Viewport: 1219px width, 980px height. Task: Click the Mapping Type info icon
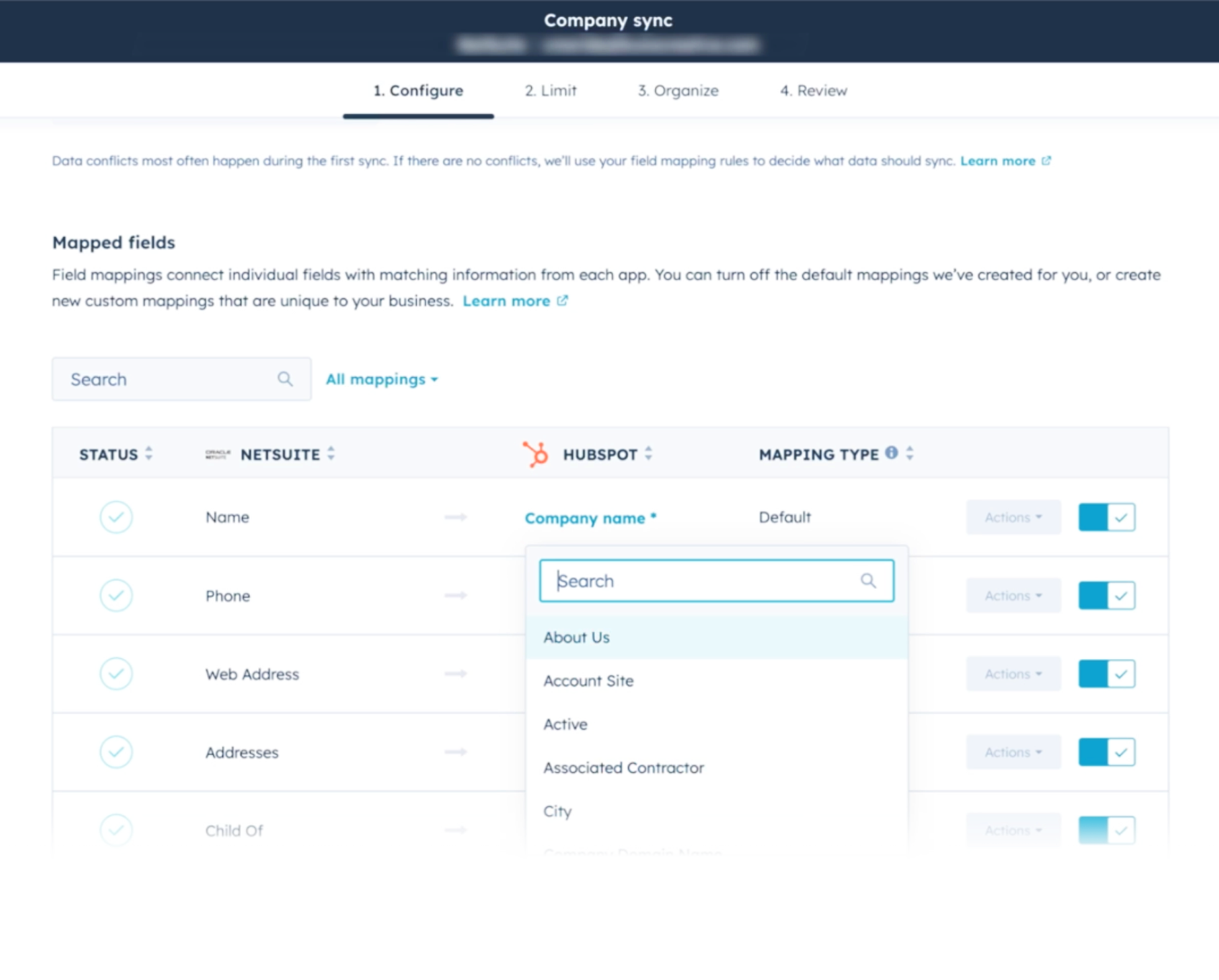click(x=891, y=453)
